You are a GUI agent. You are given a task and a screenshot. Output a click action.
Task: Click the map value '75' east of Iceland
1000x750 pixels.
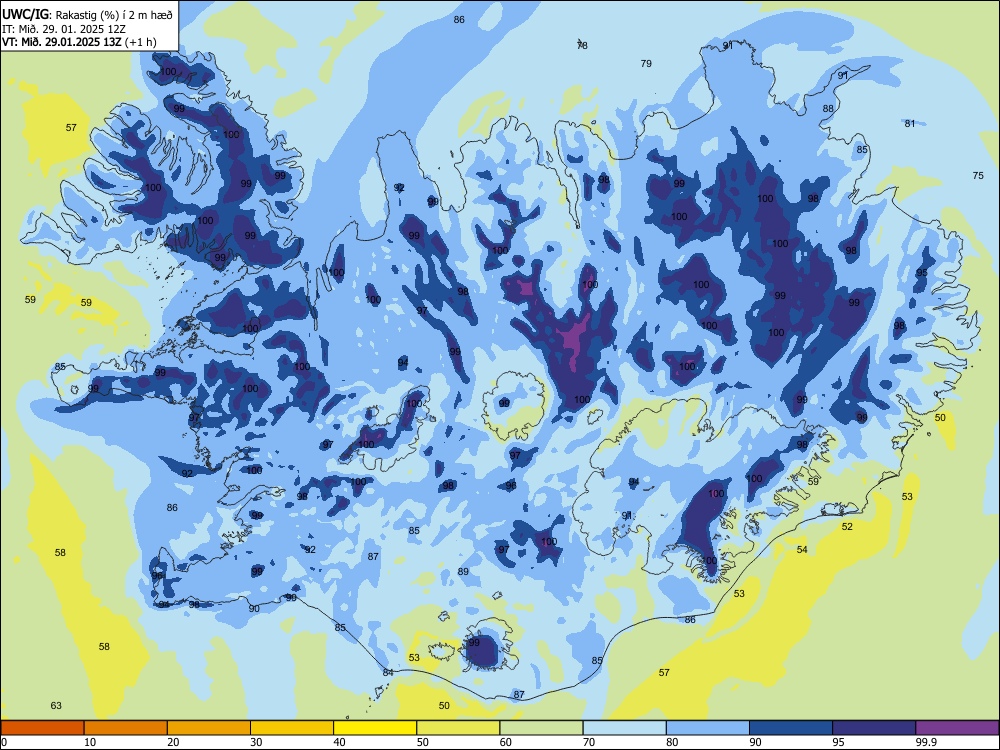978,175
